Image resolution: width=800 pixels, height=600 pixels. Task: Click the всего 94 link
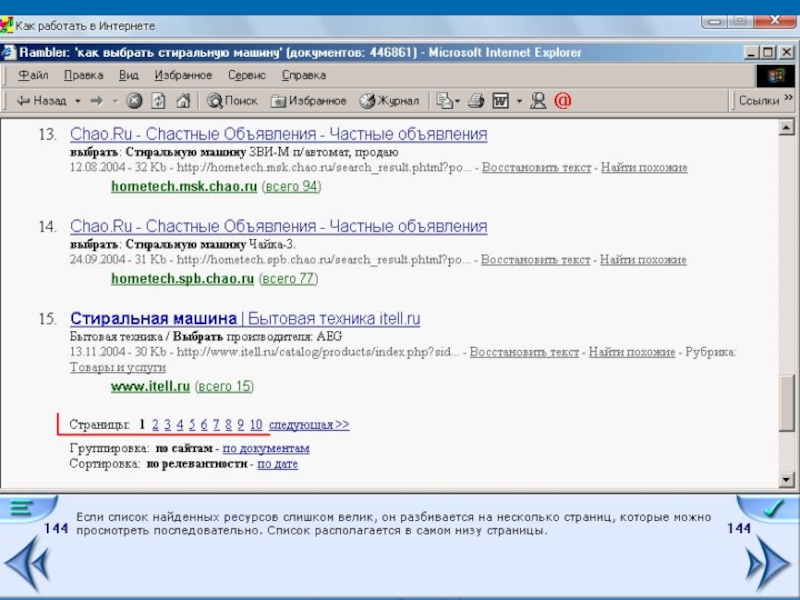pos(291,186)
